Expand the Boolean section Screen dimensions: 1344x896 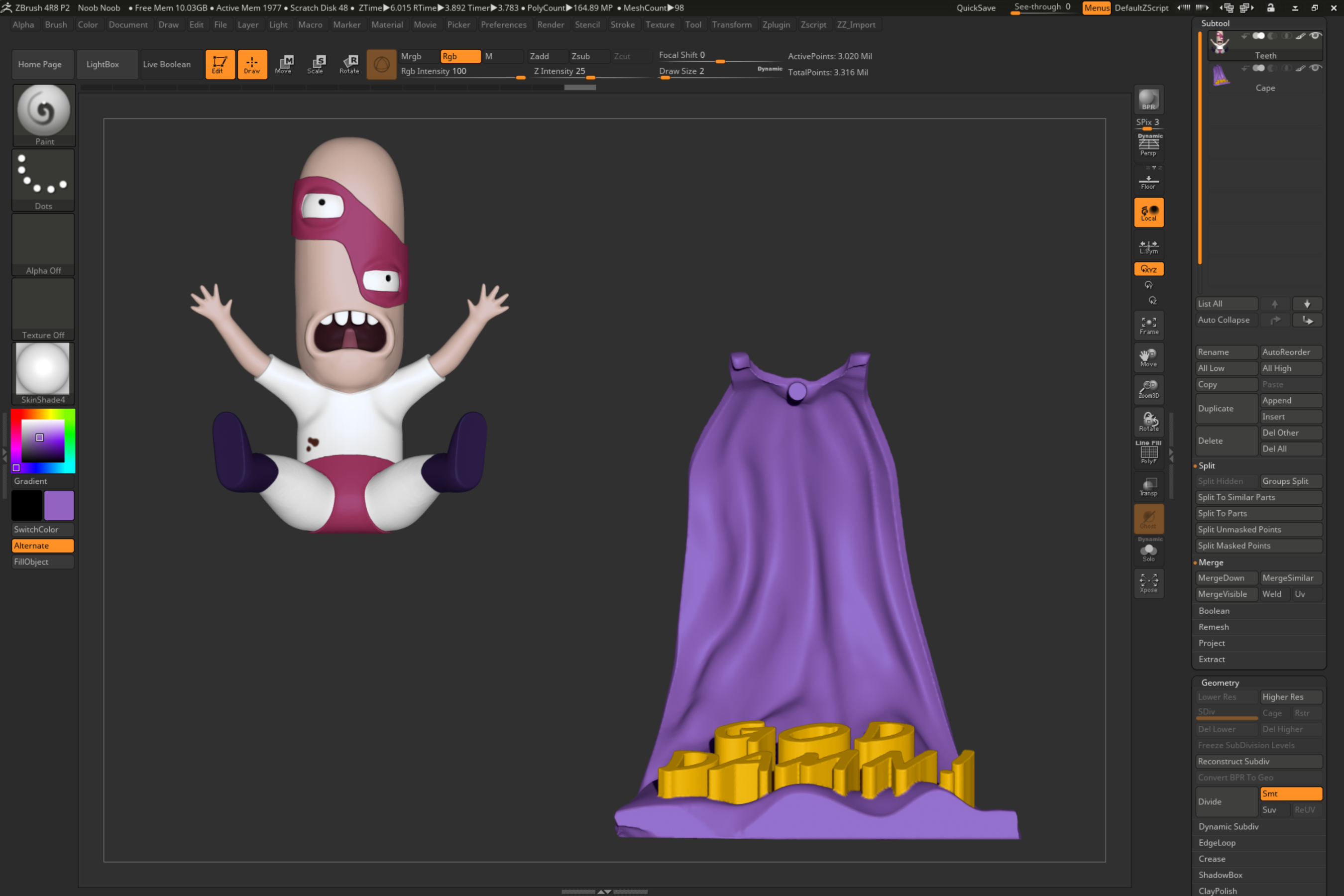tap(1214, 611)
